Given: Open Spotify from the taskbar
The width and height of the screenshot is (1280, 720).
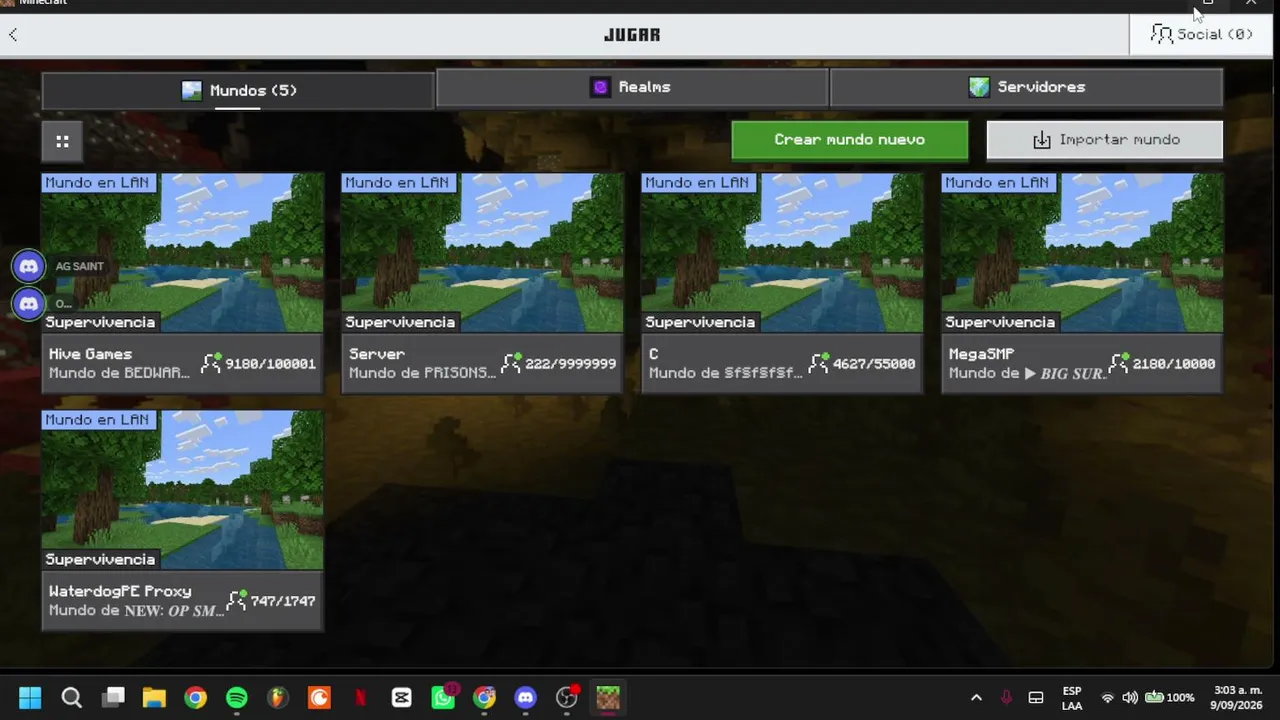Looking at the screenshot, I should [x=237, y=697].
